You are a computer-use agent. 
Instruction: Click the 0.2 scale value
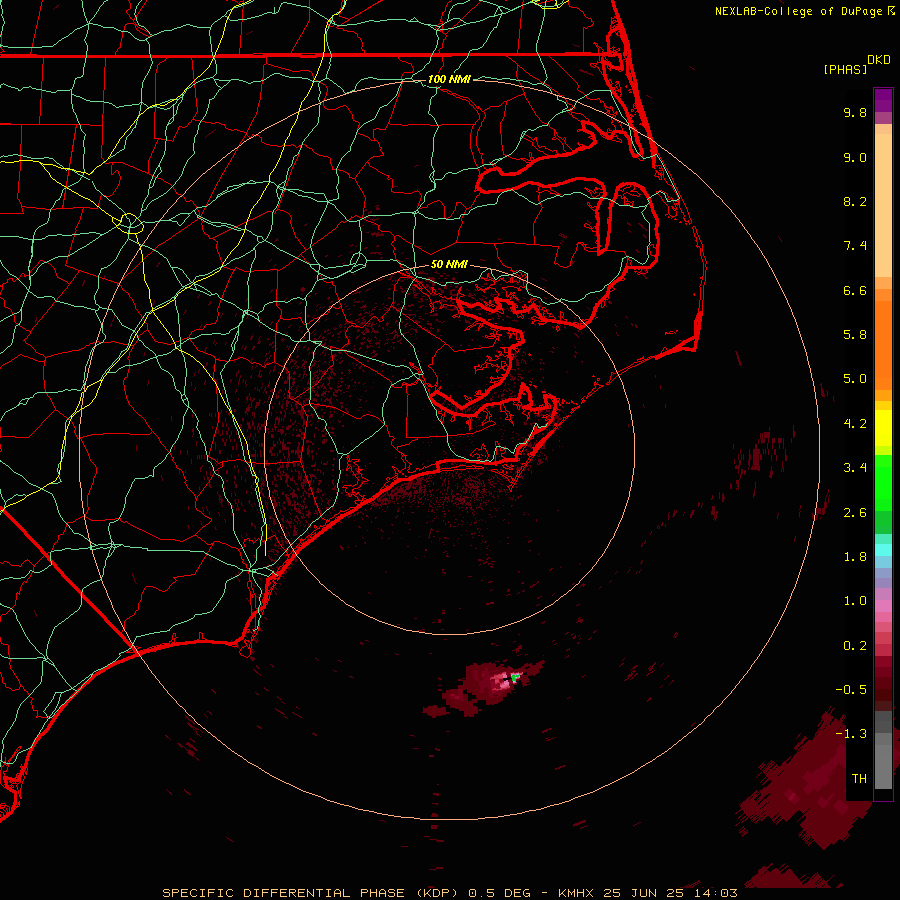click(x=855, y=646)
